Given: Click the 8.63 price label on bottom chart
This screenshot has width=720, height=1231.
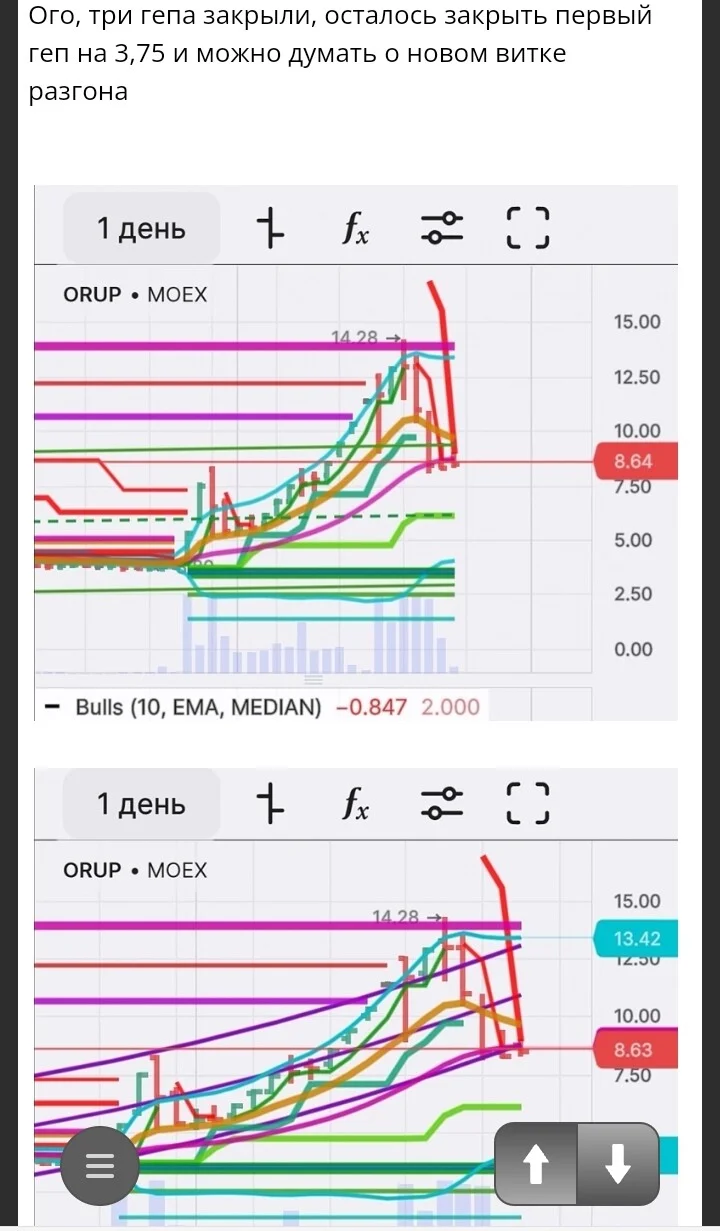Looking at the screenshot, I should (x=636, y=1049).
